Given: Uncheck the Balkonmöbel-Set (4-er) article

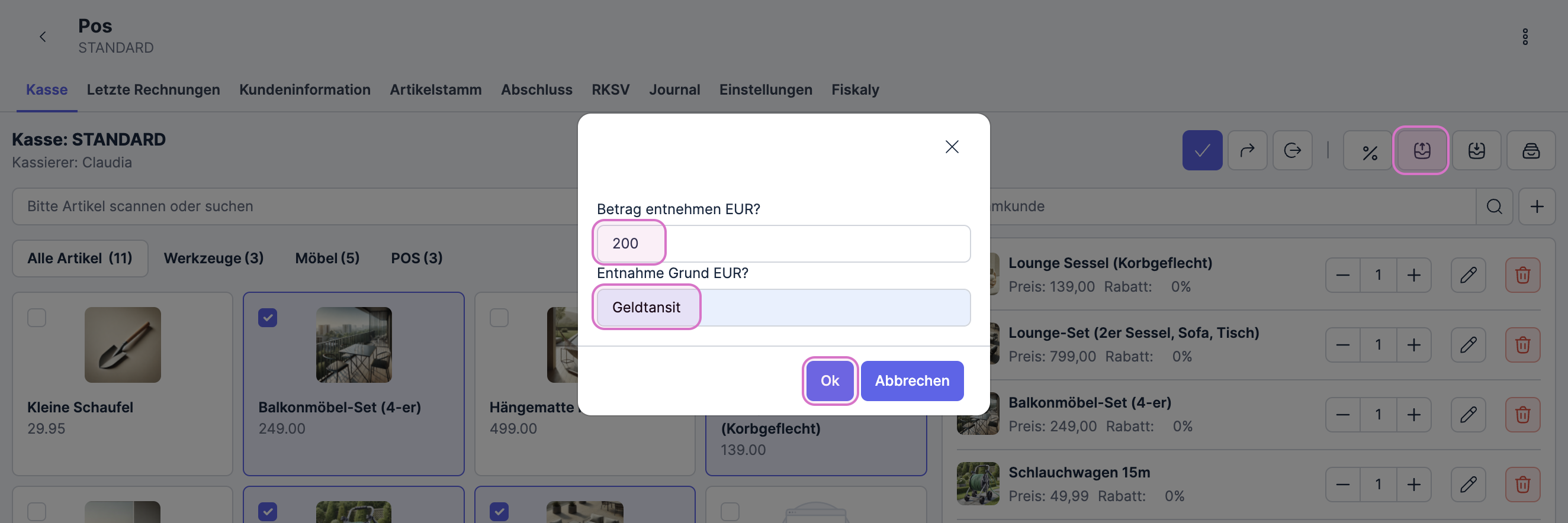Looking at the screenshot, I should (268, 318).
